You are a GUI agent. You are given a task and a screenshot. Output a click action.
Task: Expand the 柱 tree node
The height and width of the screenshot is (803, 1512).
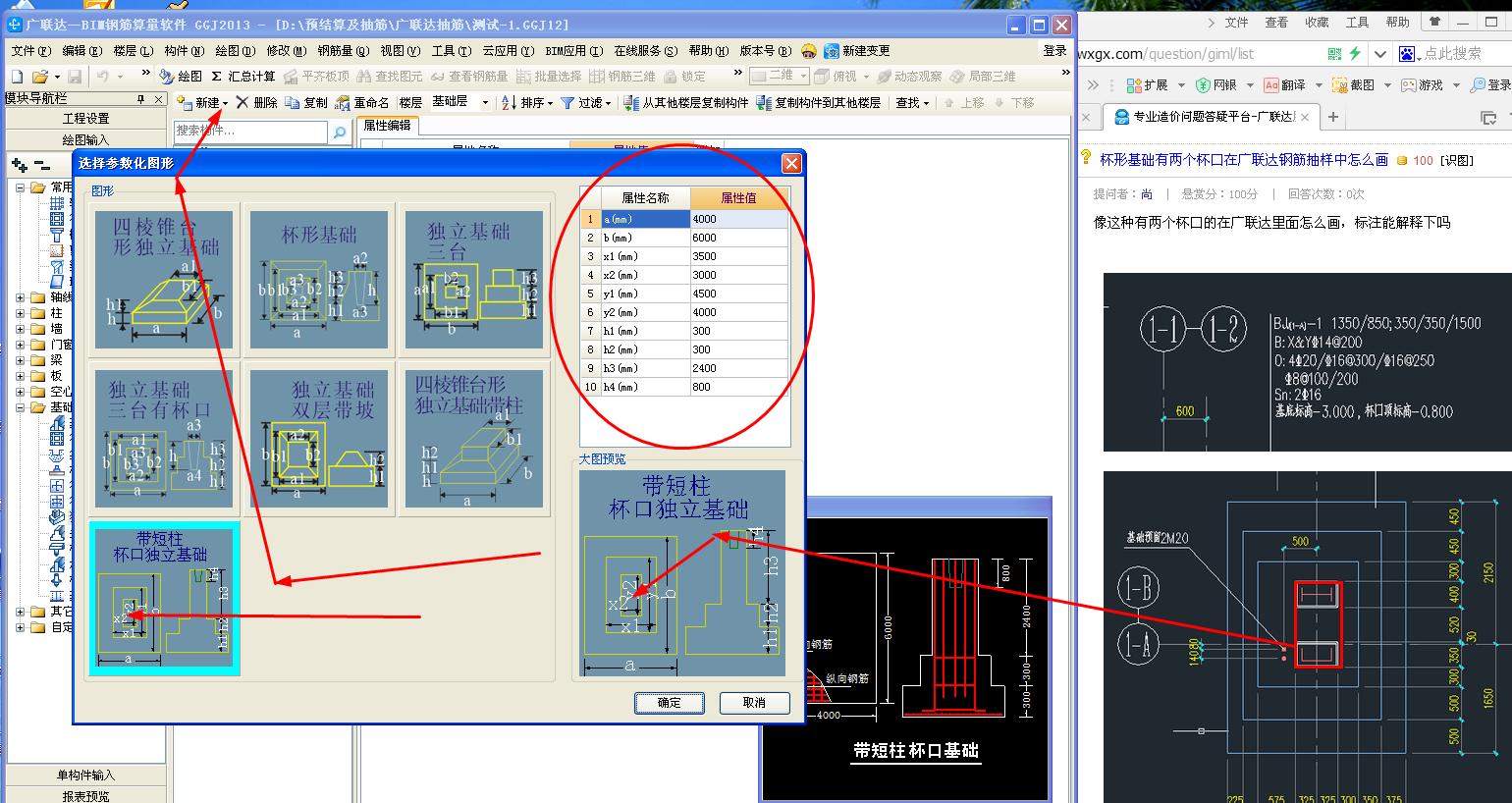(21, 313)
